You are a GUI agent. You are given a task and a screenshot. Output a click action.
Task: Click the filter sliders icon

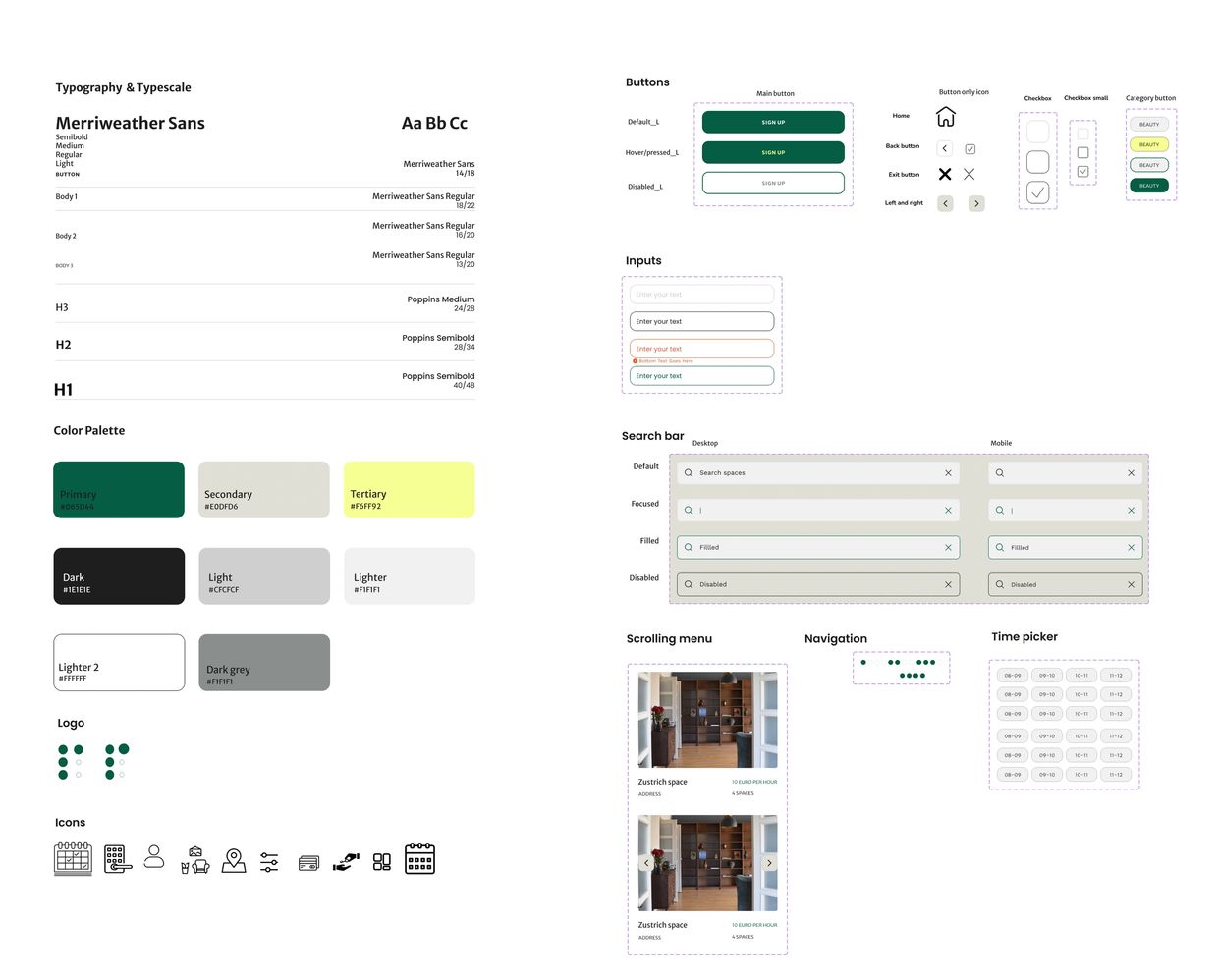tap(269, 862)
